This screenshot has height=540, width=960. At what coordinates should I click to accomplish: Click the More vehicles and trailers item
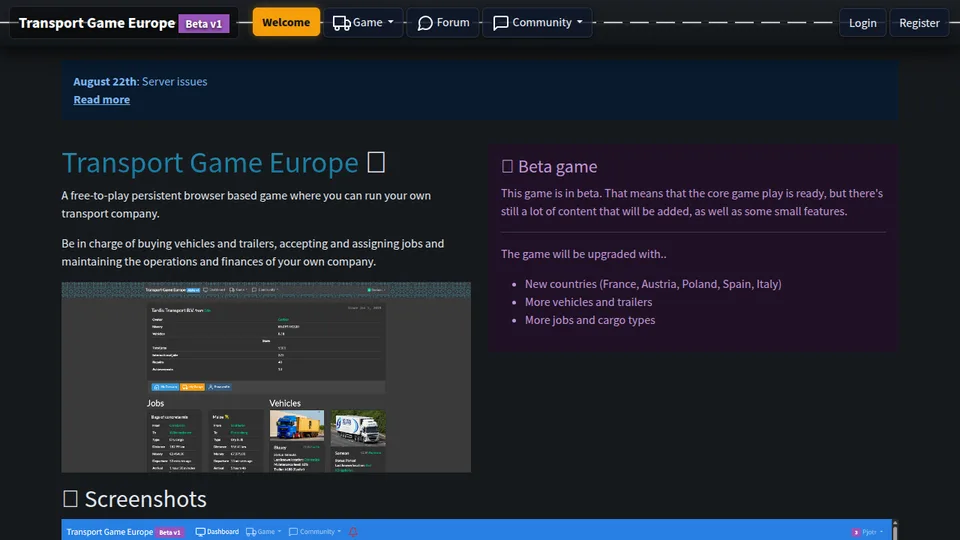(x=588, y=302)
